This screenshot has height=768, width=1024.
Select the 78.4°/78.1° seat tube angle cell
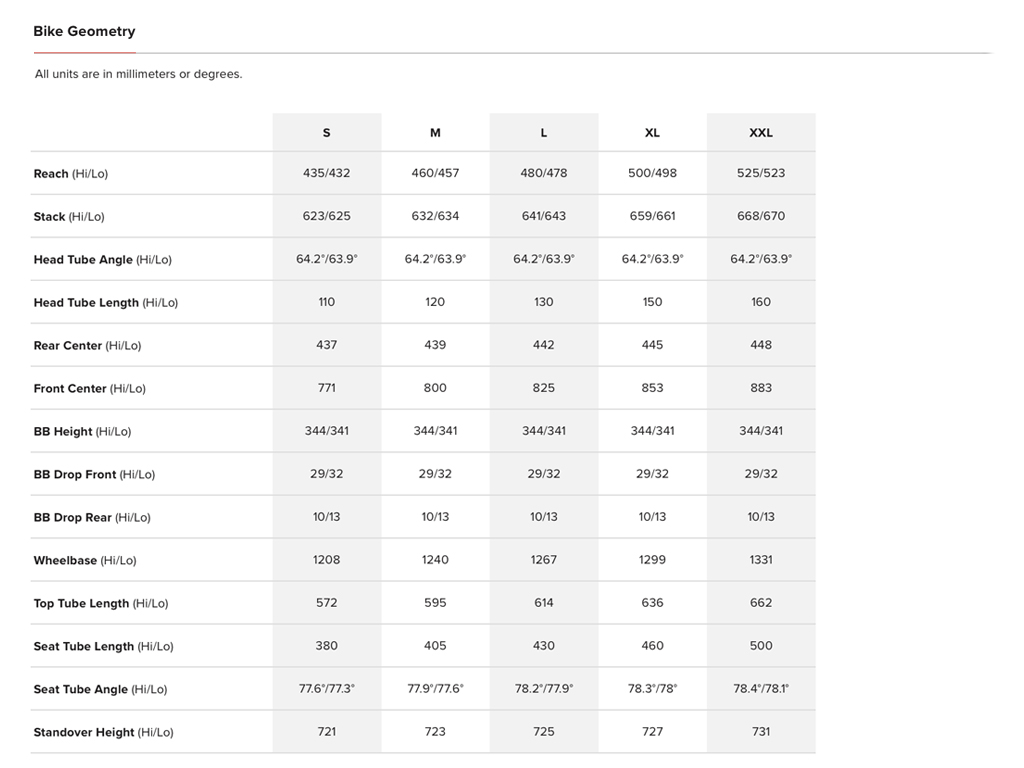tap(761, 689)
